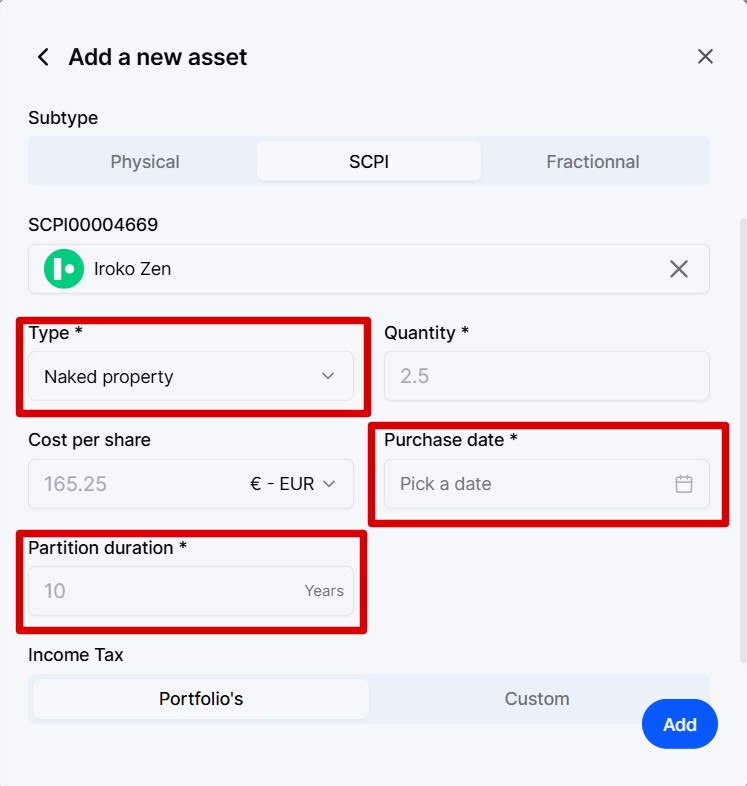Viewport: 747px width, 786px height.
Task: Select the SCPI subtype tab
Action: click(369, 161)
